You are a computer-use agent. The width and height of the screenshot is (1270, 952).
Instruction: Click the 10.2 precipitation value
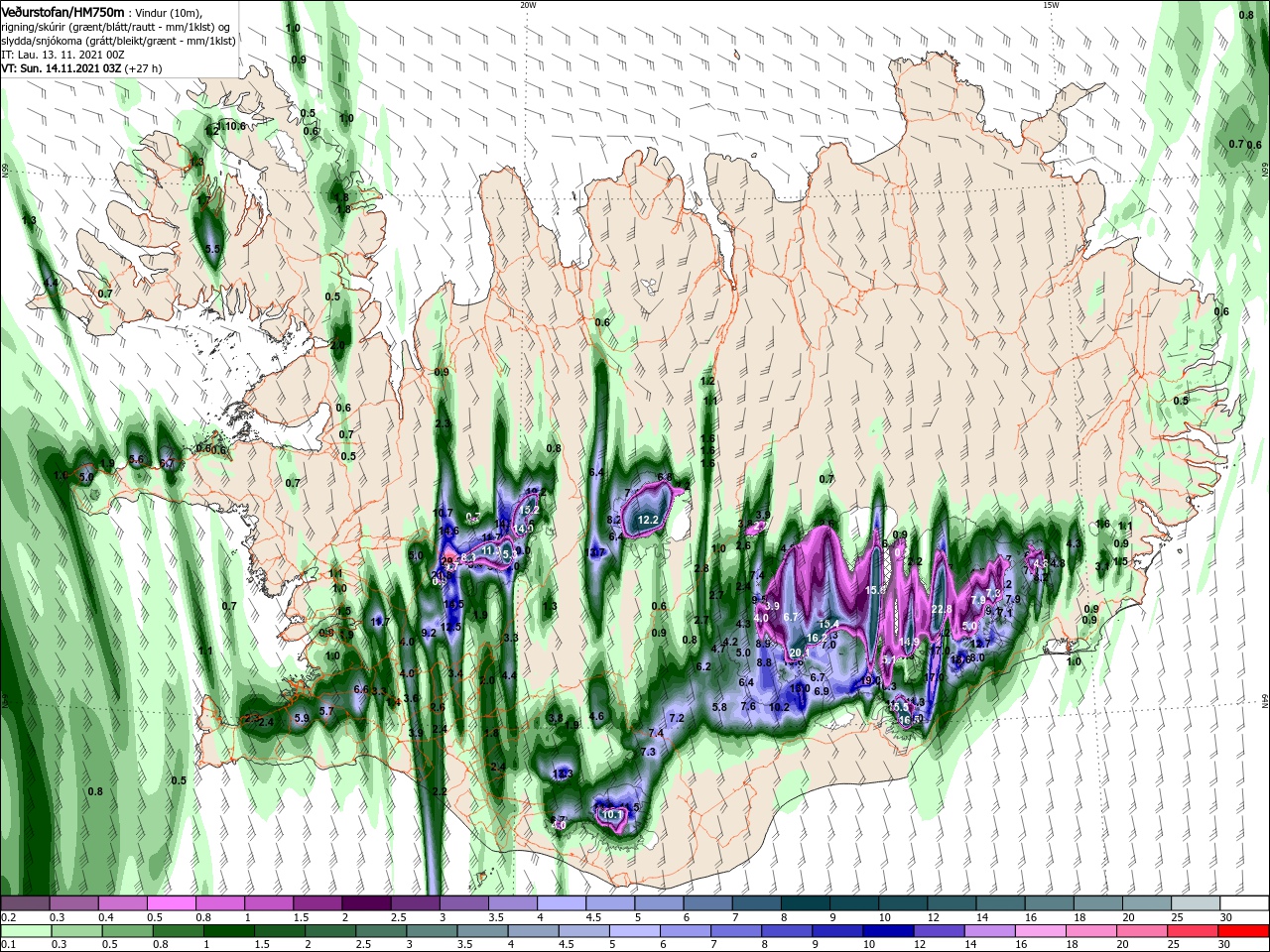pyautogui.click(x=779, y=707)
